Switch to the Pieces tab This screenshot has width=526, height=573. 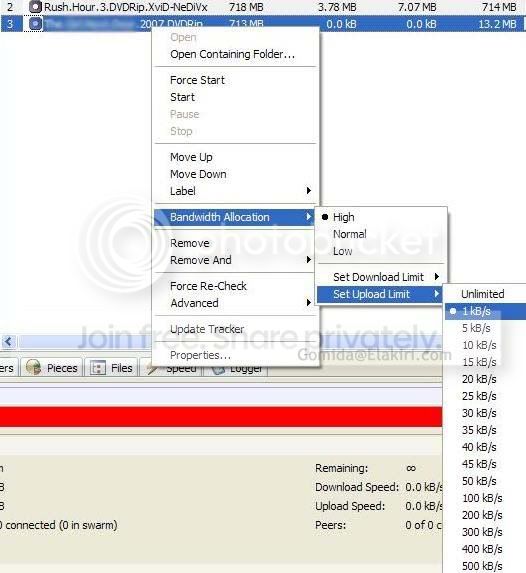52,368
